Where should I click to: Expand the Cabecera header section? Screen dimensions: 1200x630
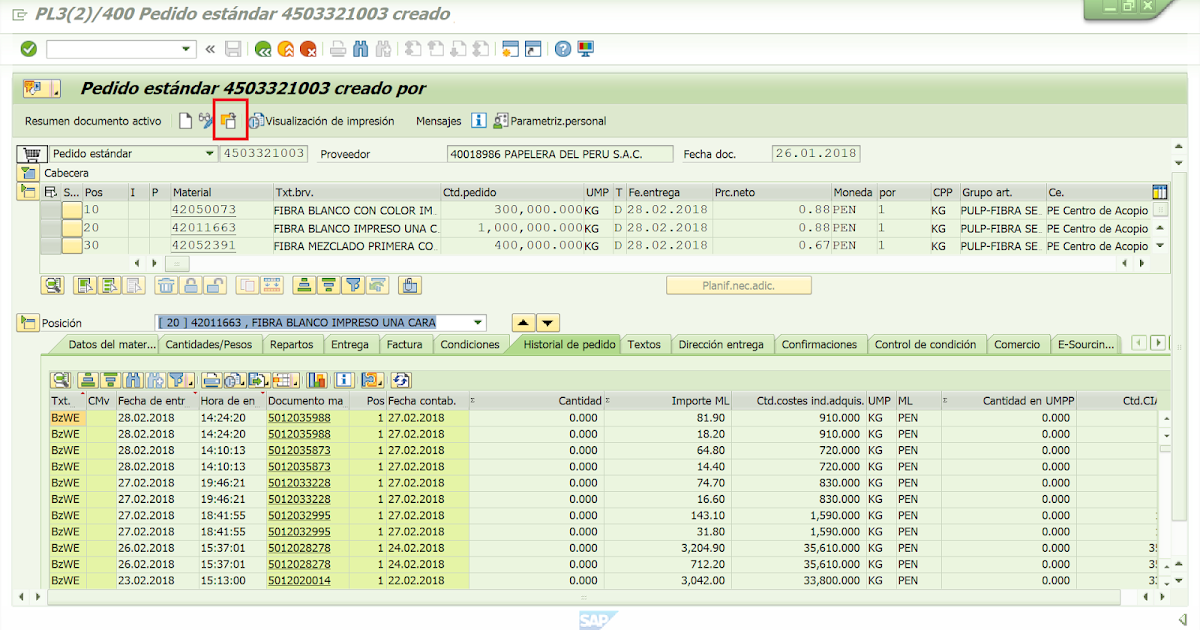coord(27,173)
